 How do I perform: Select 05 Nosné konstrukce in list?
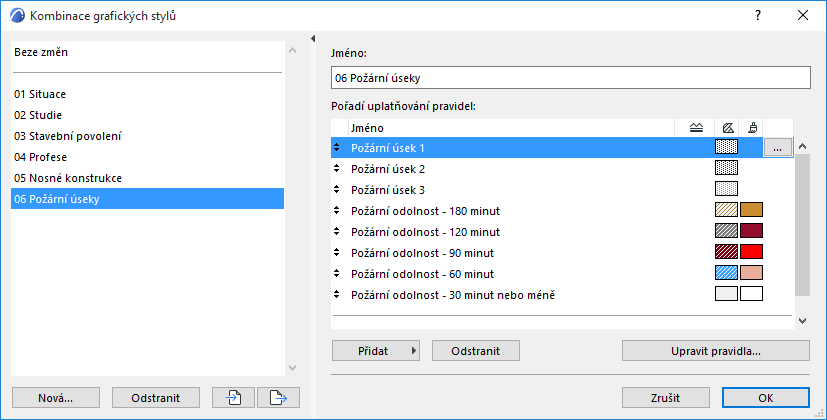(x=67, y=178)
